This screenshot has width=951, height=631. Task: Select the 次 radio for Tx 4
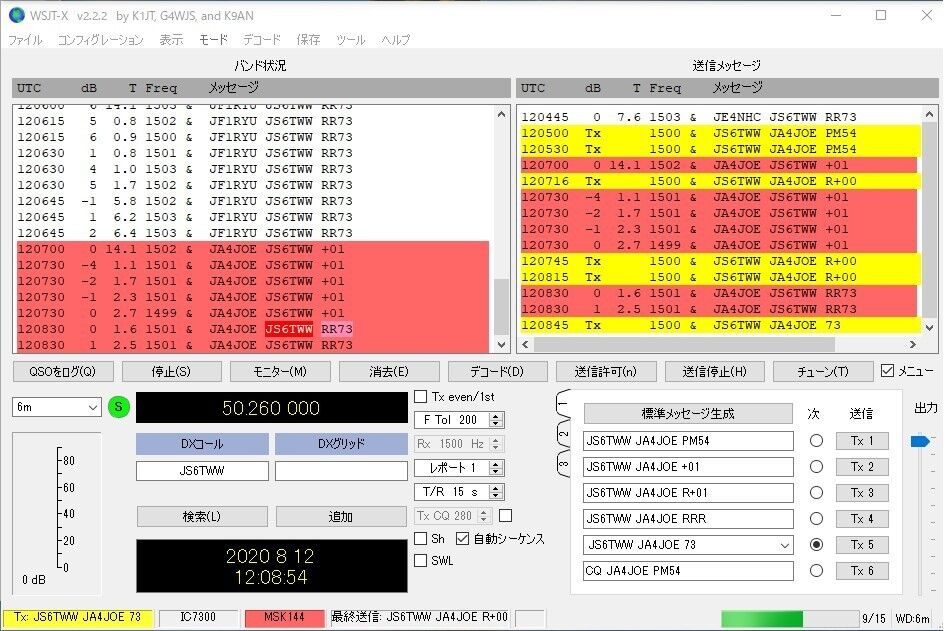click(x=816, y=519)
